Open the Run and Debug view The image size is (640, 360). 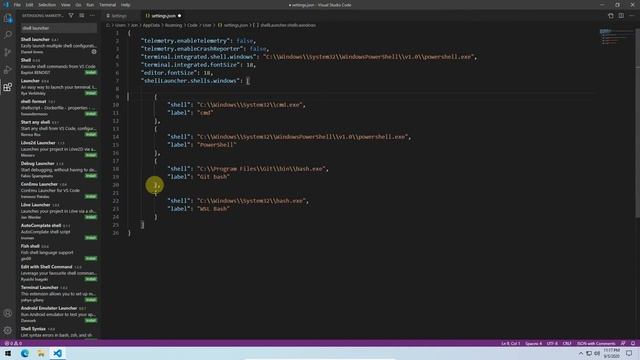8,69
